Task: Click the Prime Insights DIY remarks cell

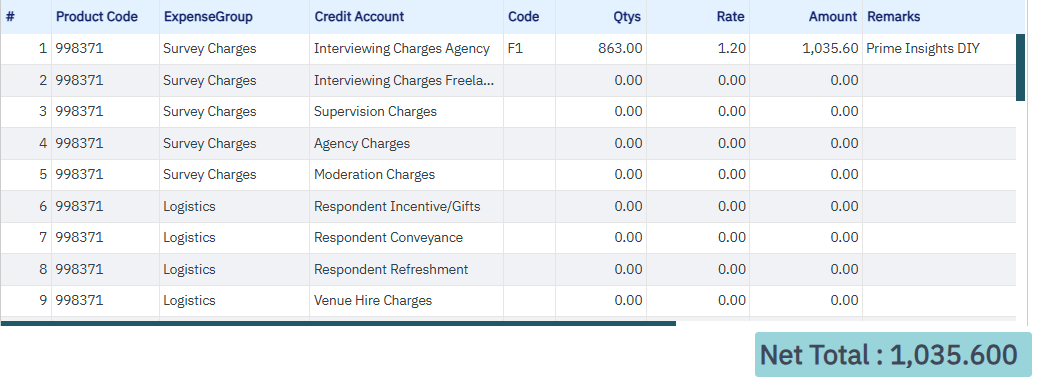Action: pos(939,49)
